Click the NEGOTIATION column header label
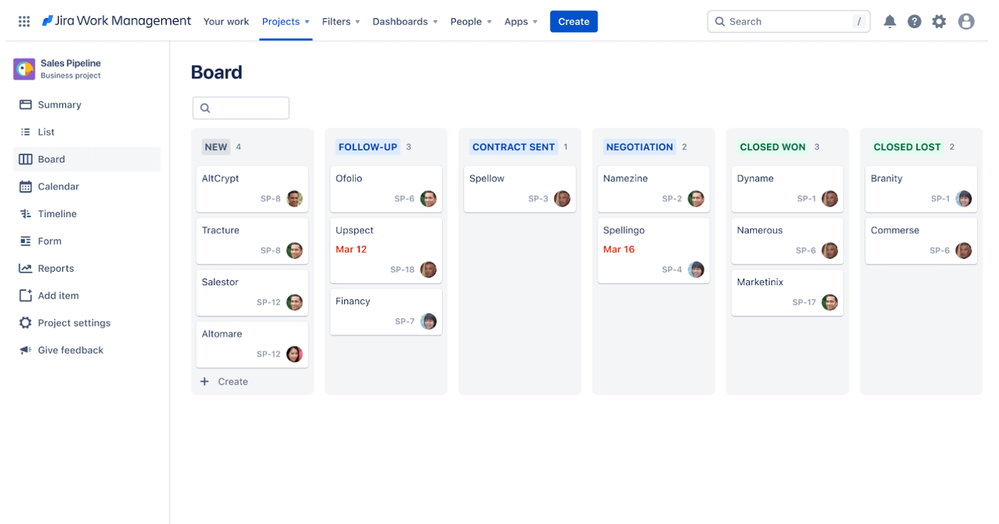The image size is (999, 524). click(x=640, y=147)
